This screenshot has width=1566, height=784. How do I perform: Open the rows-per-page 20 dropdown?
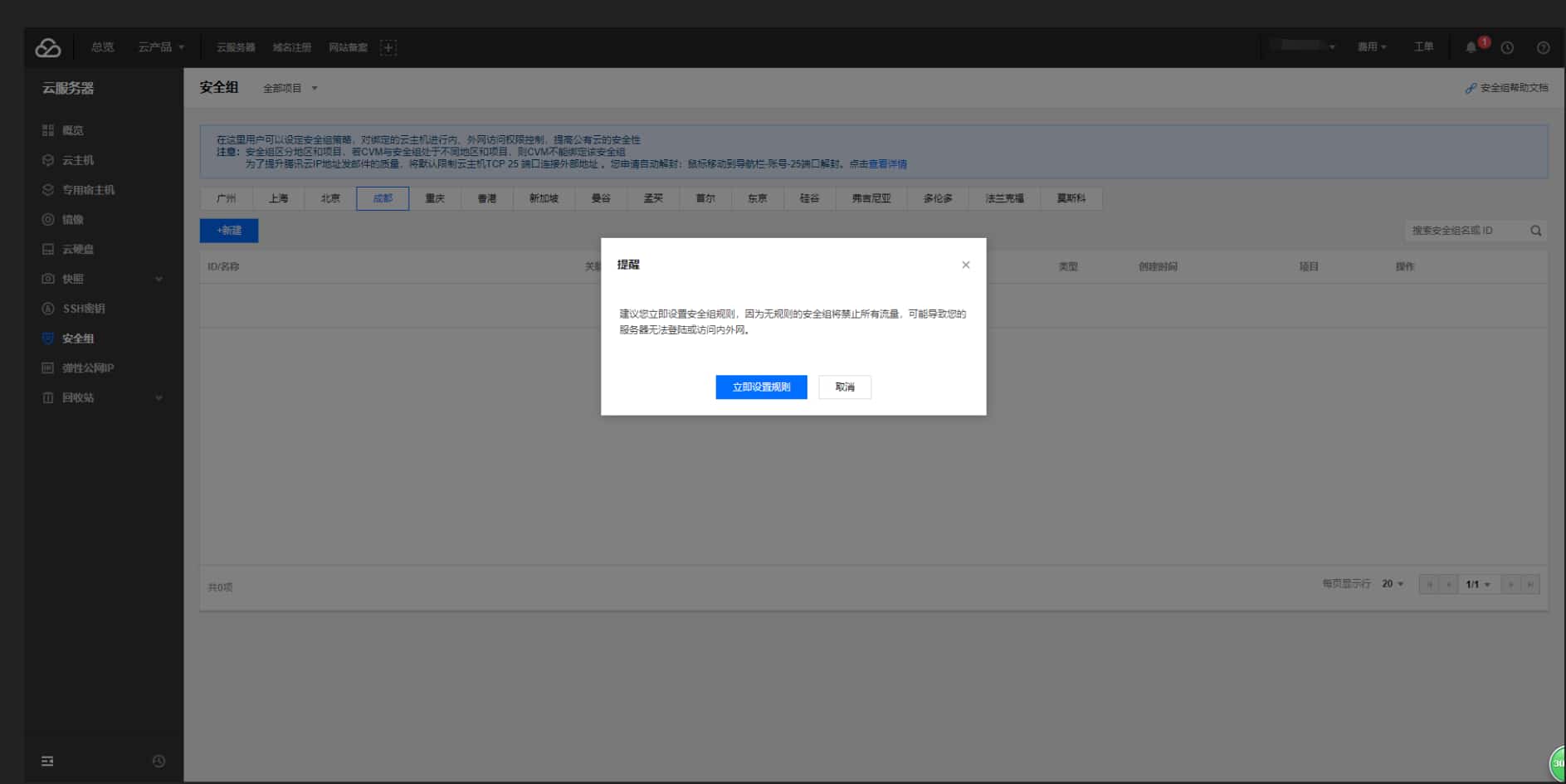[1393, 584]
